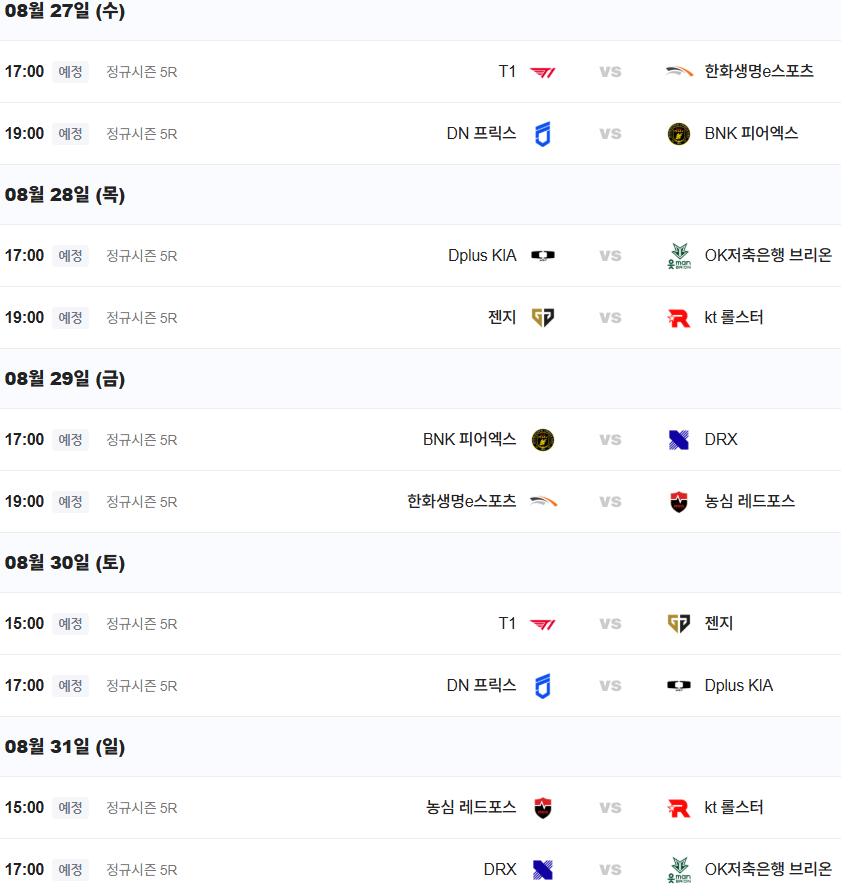Click 예정 badge for Aug 30 15:00 match
The image size is (841, 887).
coord(70,624)
